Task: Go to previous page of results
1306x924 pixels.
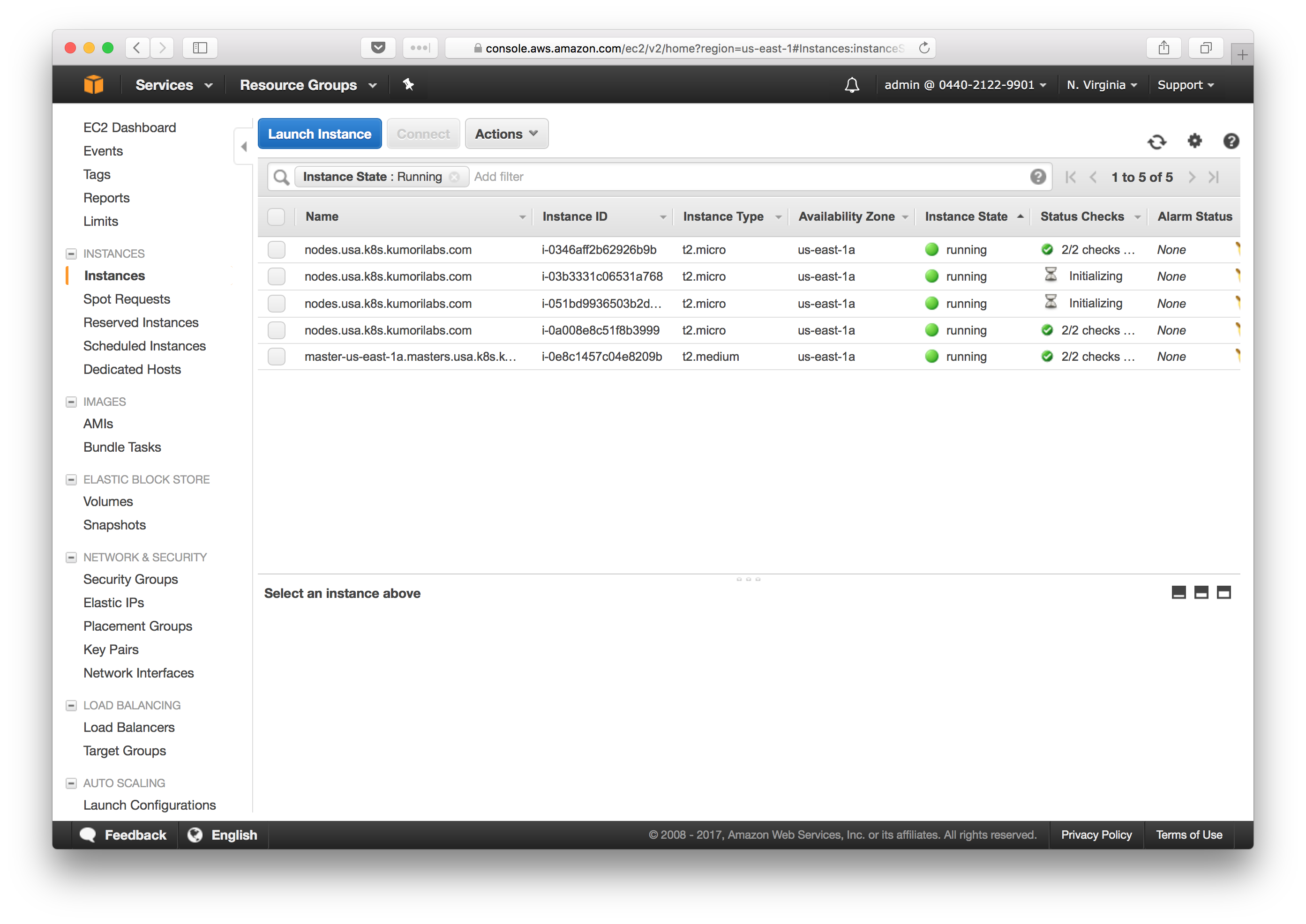Action: pyautogui.click(x=1093, y=177)
